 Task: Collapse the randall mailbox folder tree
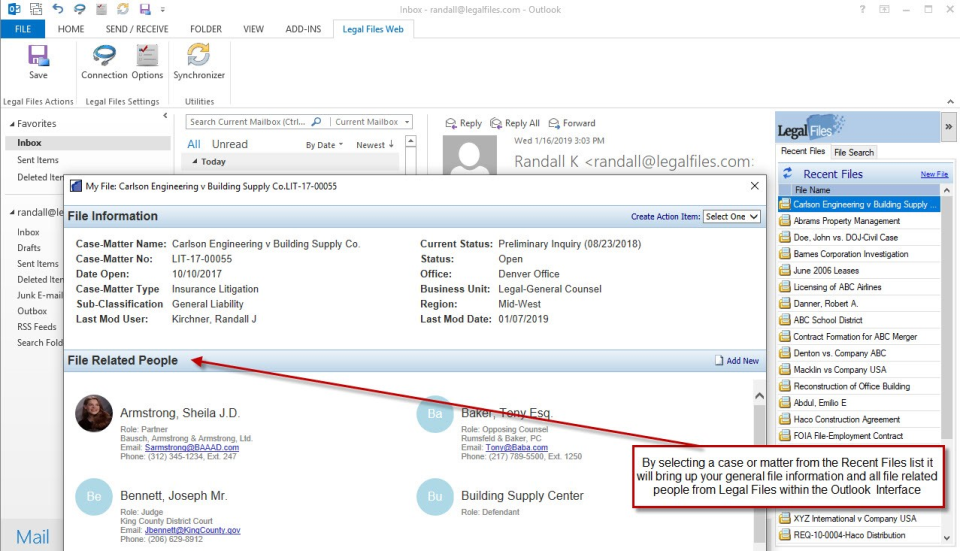pos(12,212)
